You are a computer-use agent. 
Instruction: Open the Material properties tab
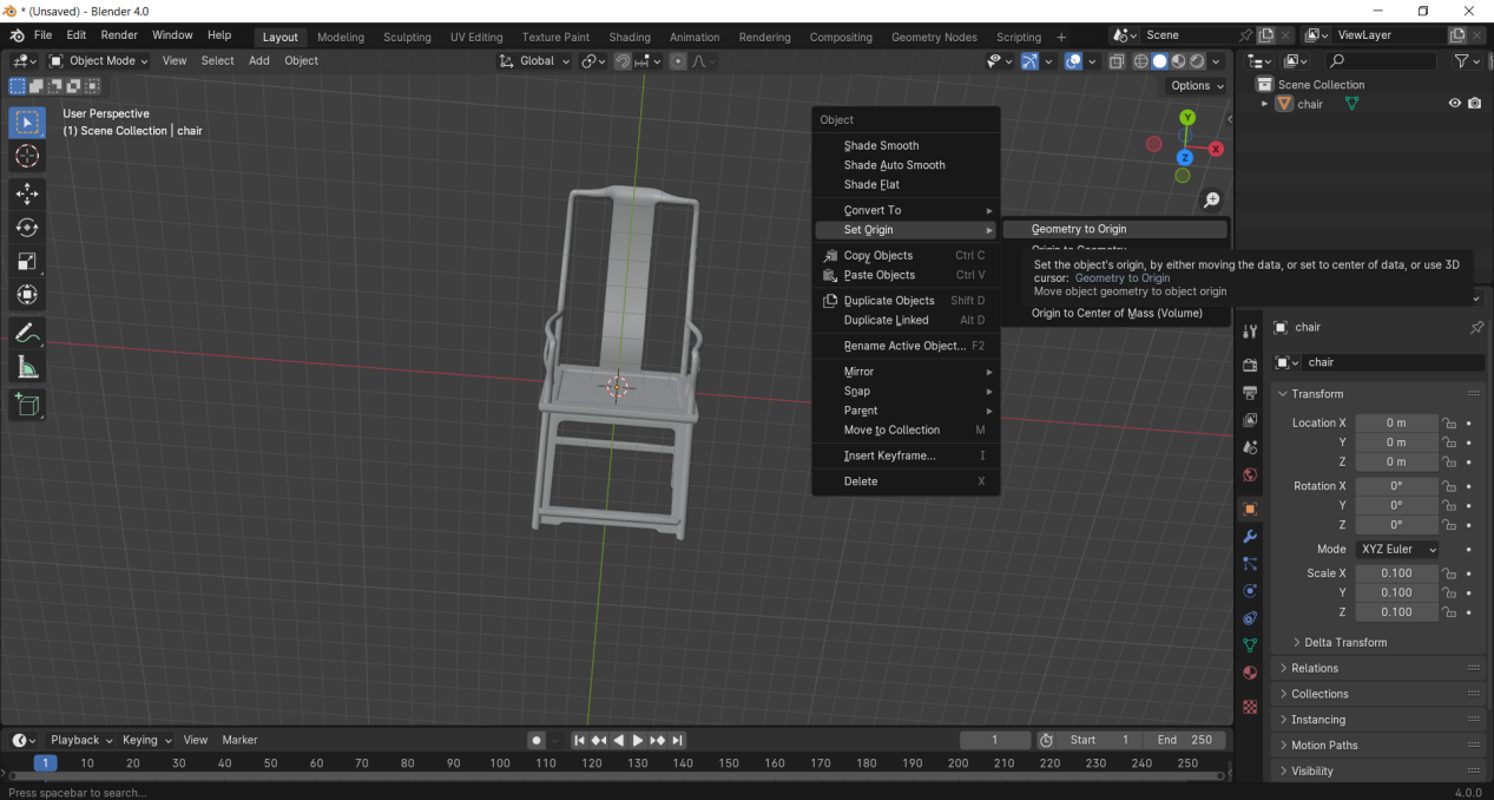1249,673
